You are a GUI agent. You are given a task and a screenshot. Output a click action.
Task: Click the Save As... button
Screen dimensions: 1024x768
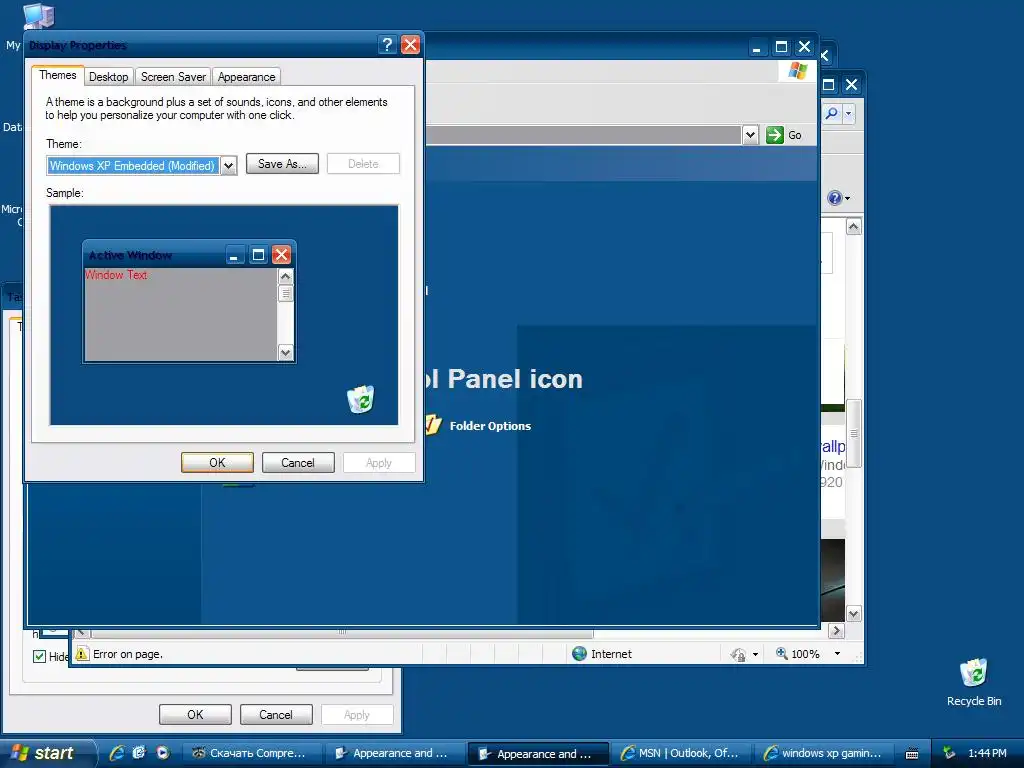pos(282,164)
